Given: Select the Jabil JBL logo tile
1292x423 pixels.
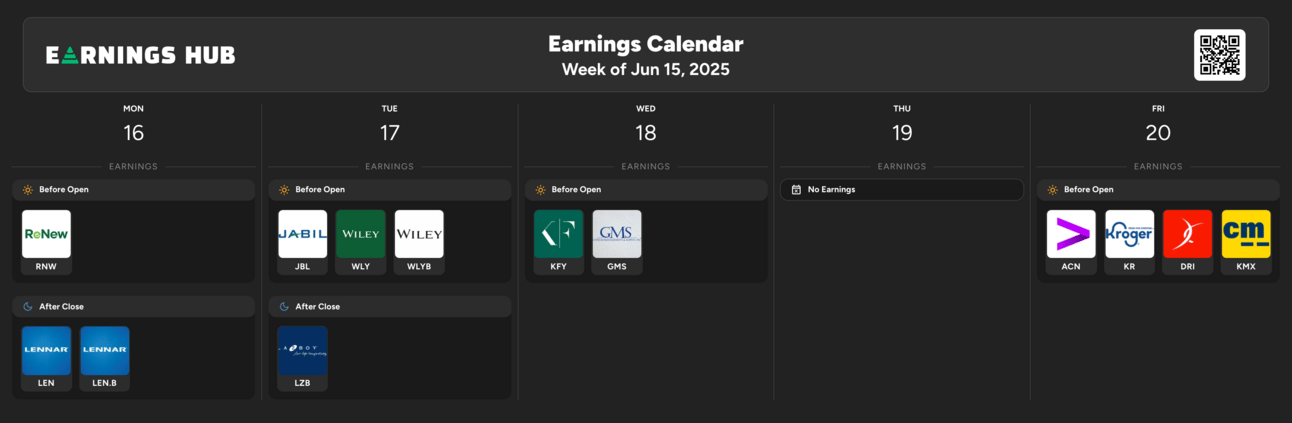Looking at the screenshot, I should pos(302,234).
